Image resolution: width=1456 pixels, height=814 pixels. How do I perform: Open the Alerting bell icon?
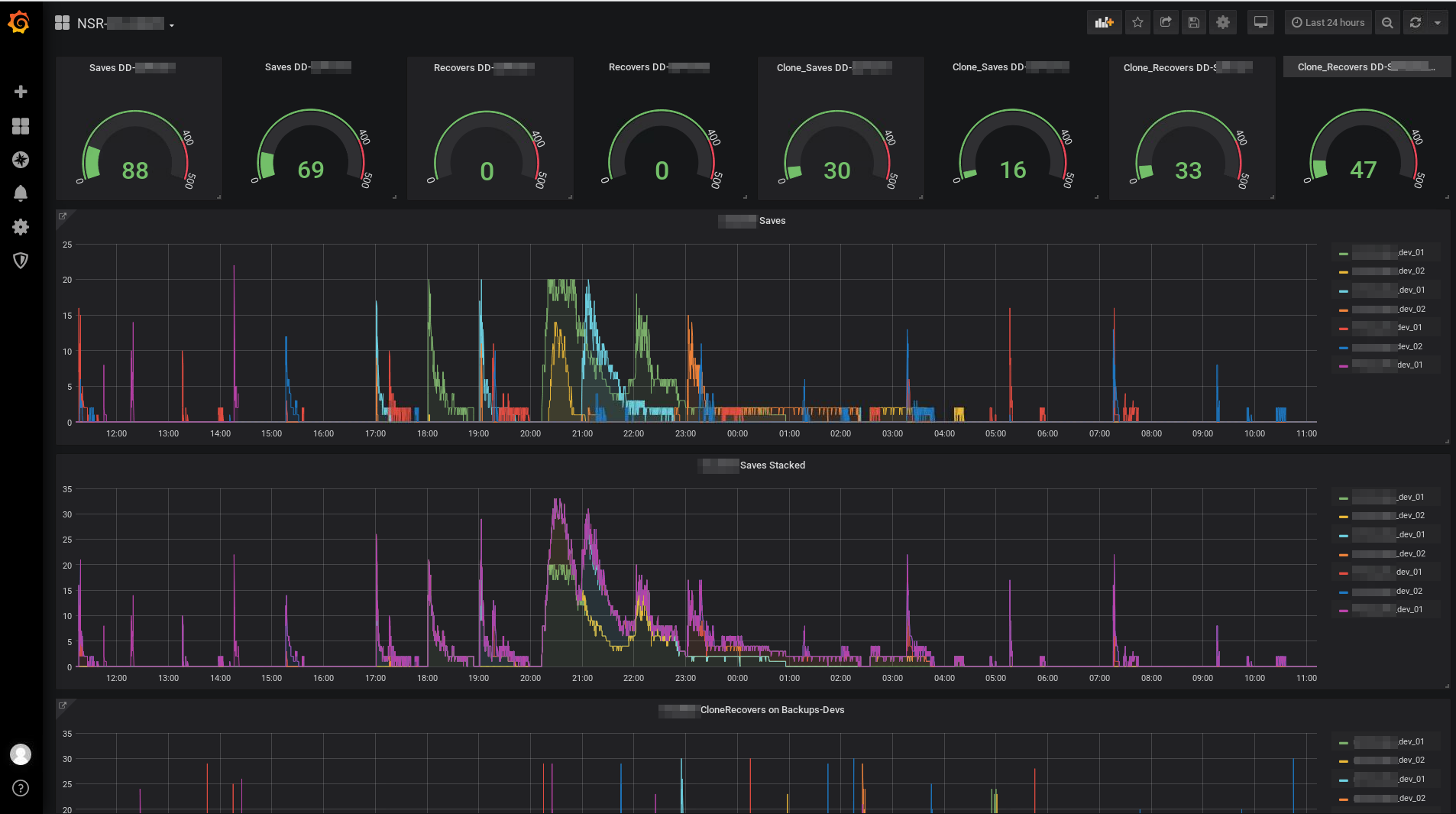pos(21,193)
